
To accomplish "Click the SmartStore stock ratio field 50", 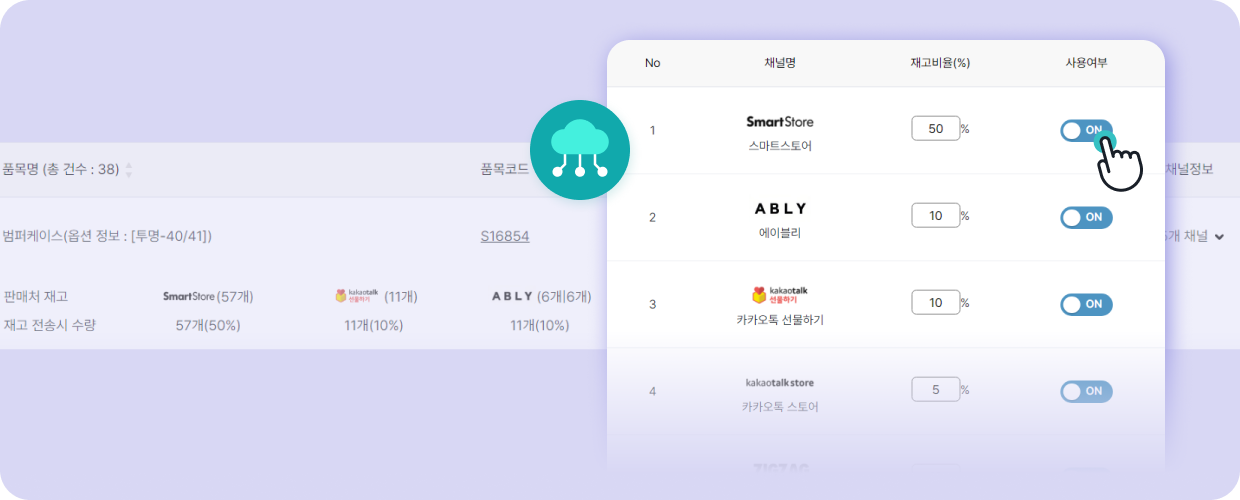I will 936,129.
